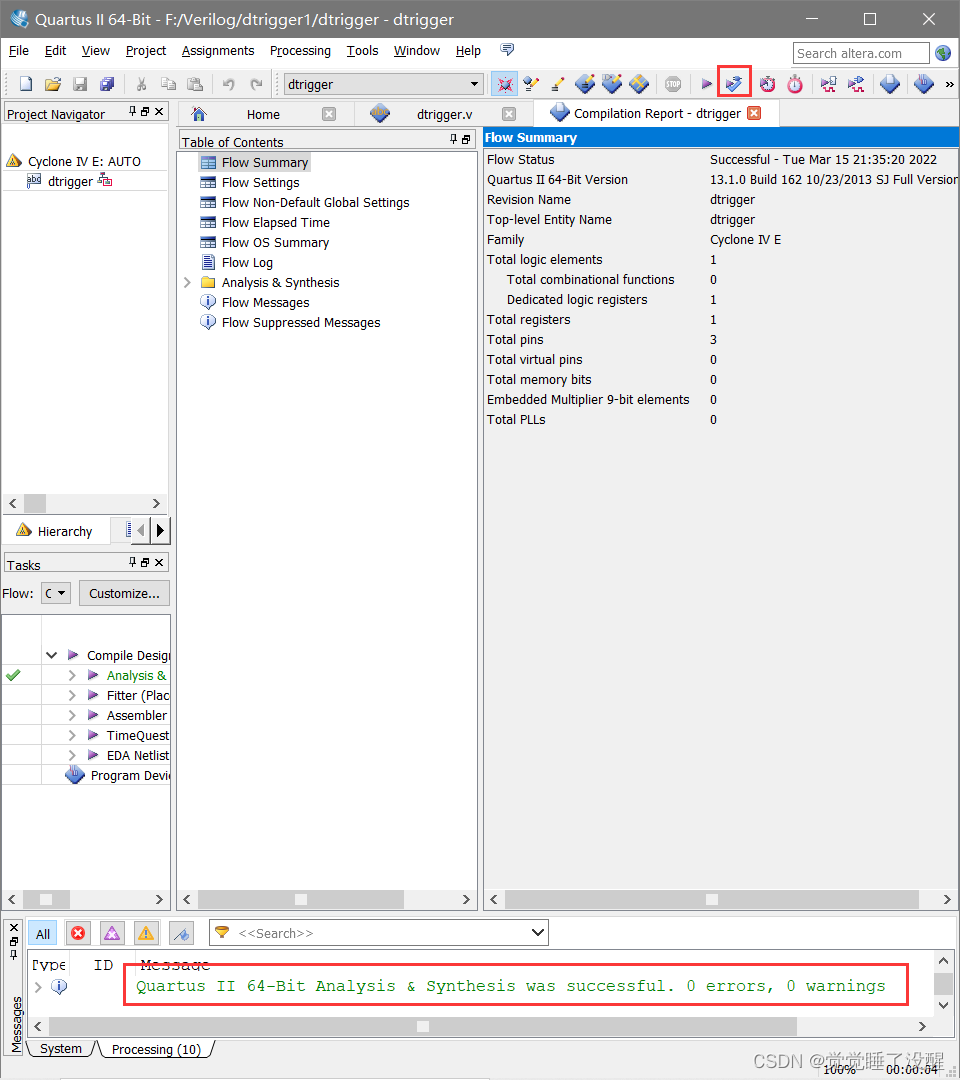Redo the action from the toolbar

[256, 84]
